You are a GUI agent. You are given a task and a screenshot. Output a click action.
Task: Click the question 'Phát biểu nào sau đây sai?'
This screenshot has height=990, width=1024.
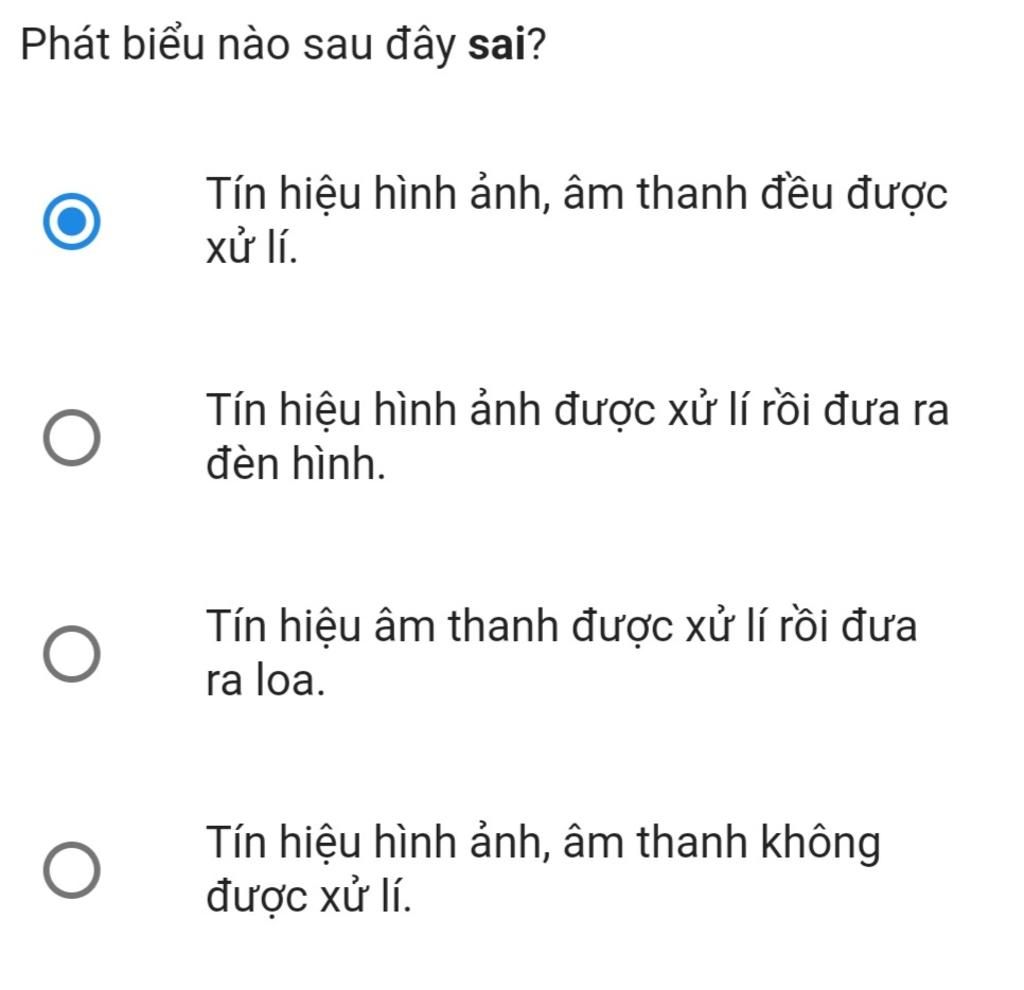284,45
